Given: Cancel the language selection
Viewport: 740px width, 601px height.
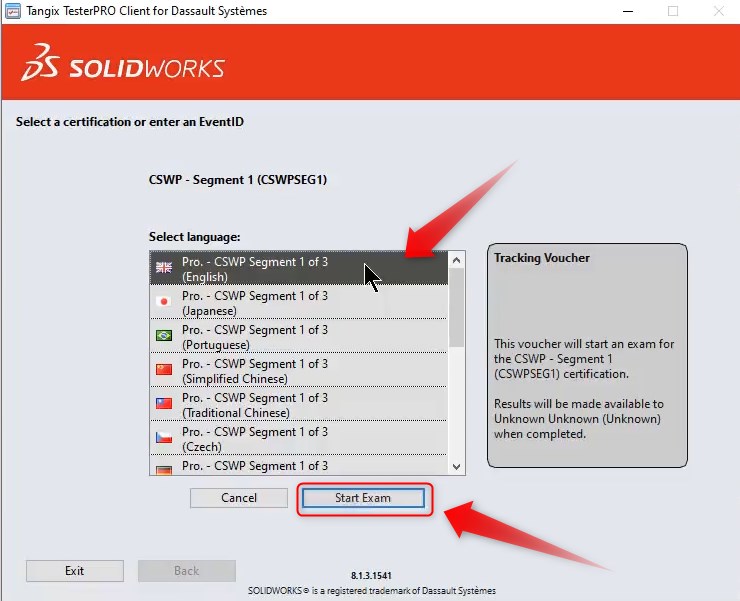Looking at the screenshot, I should [x=239, y=498].
